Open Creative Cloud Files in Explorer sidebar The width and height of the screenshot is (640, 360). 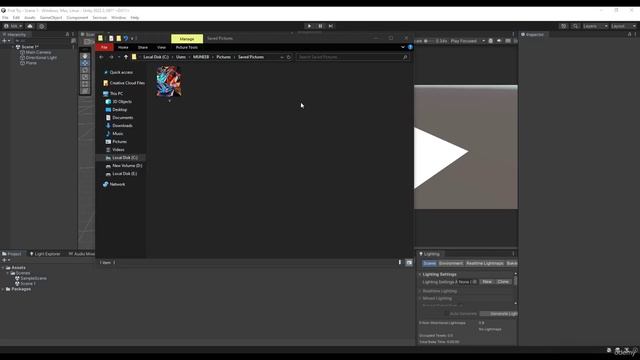(124, 83)
